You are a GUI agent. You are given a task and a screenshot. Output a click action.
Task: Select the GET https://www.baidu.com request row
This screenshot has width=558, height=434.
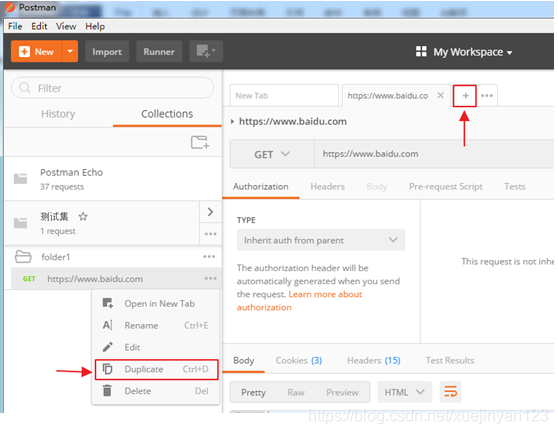pos(116,279)
